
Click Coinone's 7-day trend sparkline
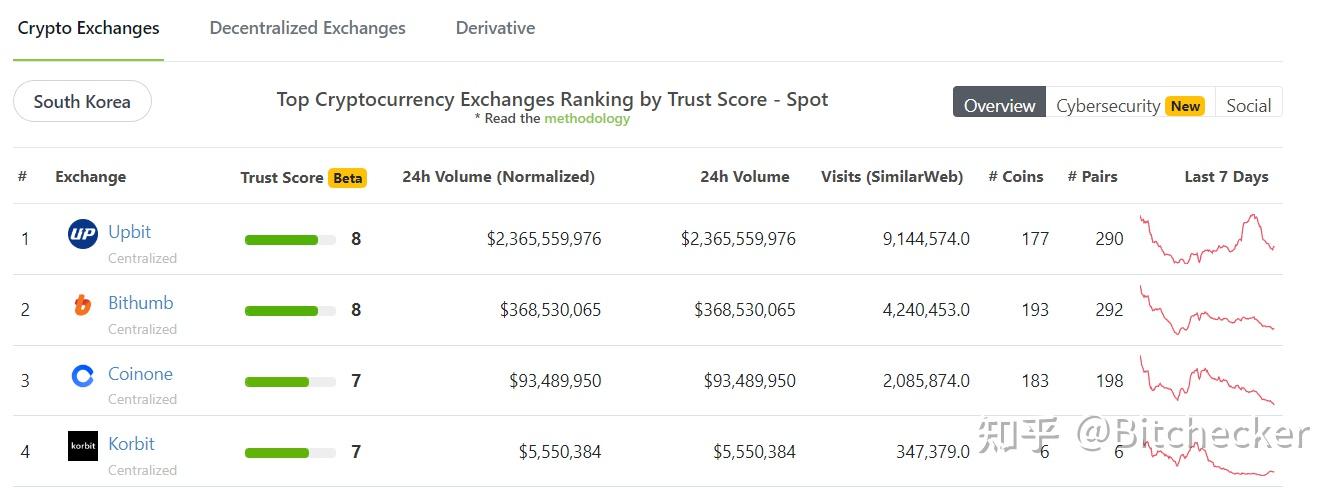click(x=1206, y=381)
